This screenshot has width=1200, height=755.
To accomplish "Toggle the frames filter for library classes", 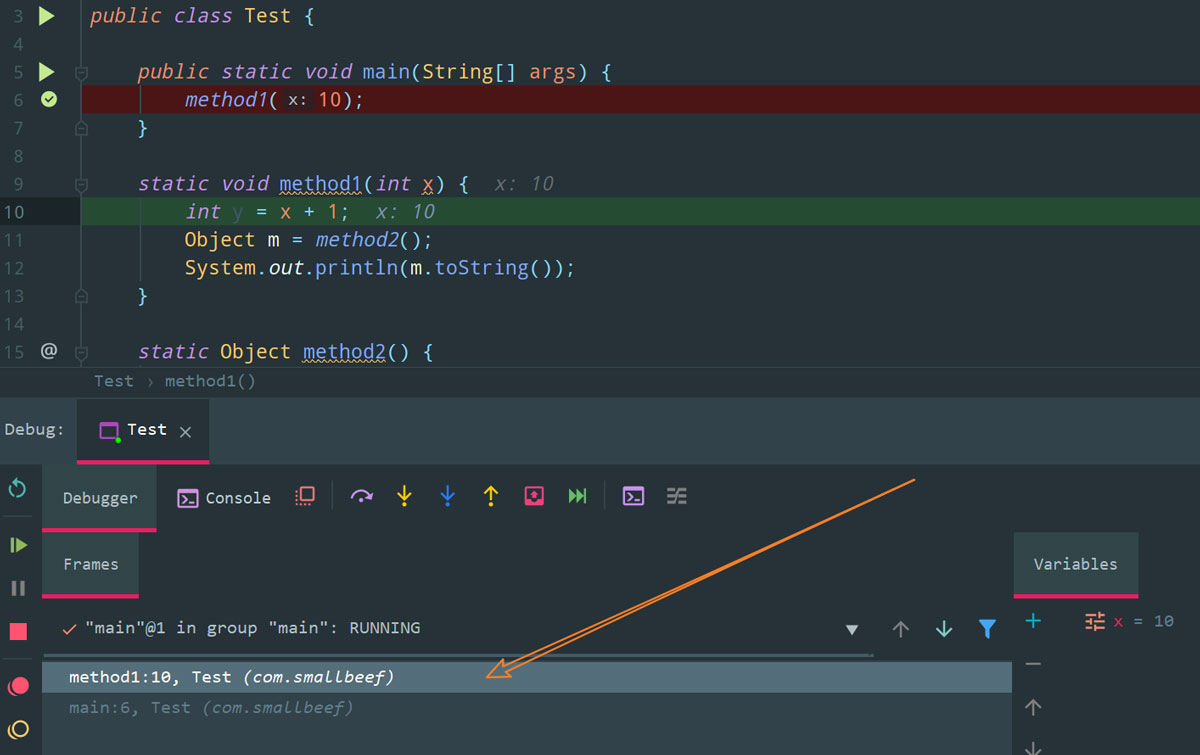I will (987, 629).
